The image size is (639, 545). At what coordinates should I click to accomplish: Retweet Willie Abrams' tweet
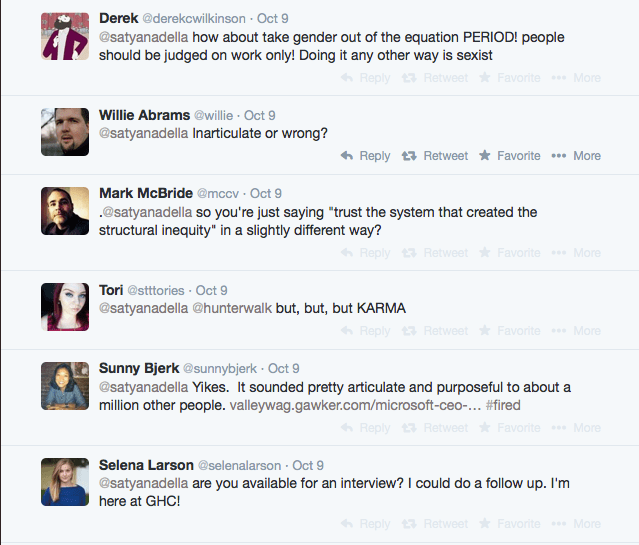point(435,156)
